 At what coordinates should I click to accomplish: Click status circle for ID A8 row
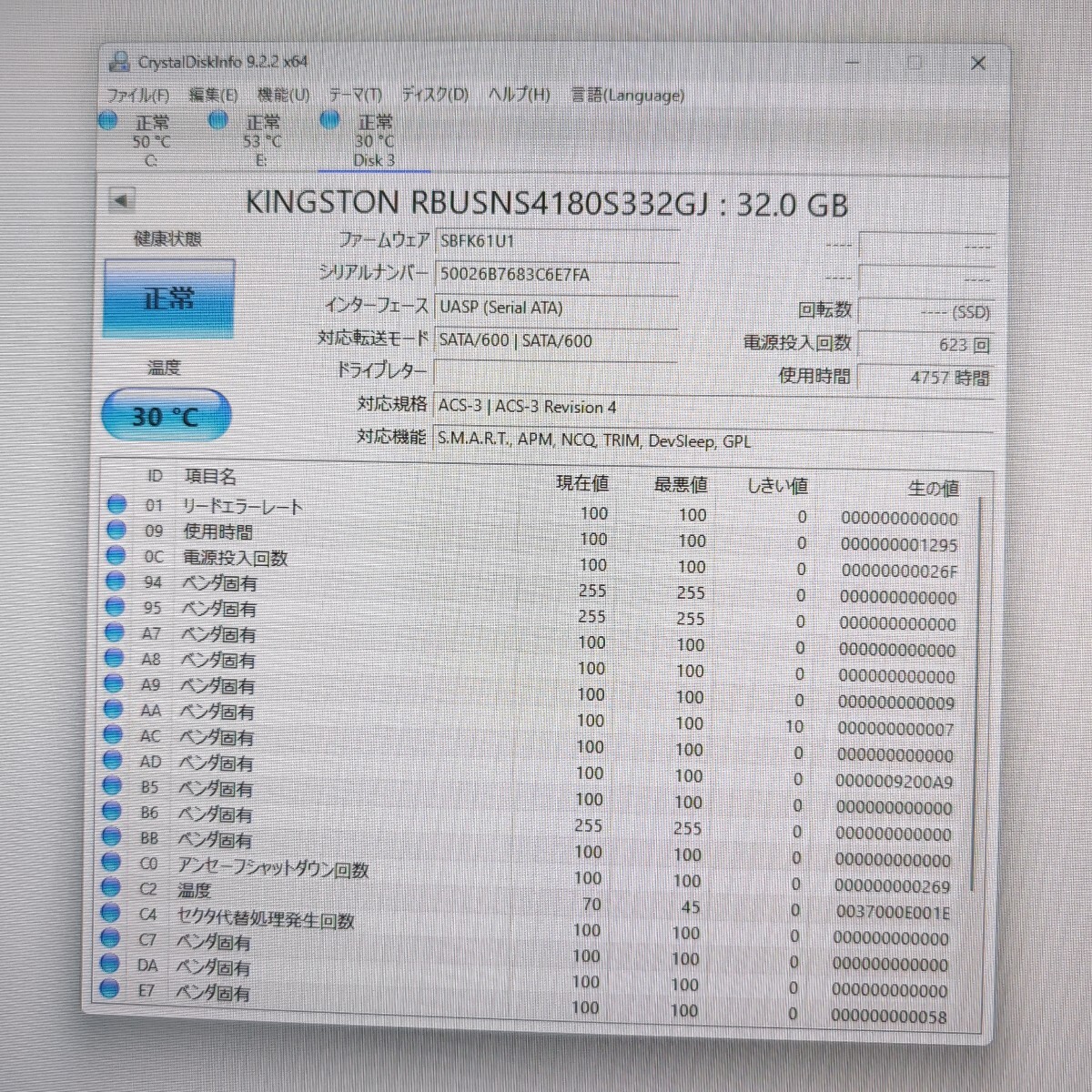coord(114,657)
